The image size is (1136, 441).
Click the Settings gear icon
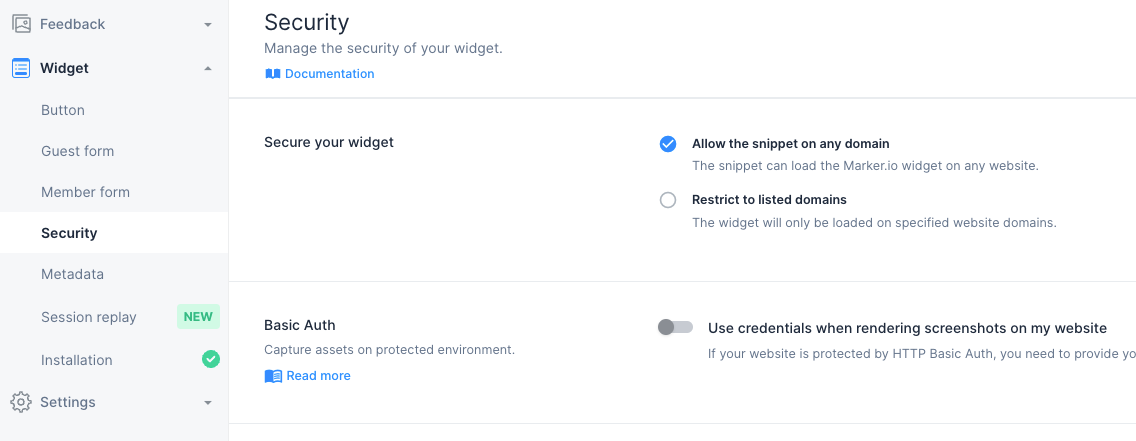pos(20,402)
